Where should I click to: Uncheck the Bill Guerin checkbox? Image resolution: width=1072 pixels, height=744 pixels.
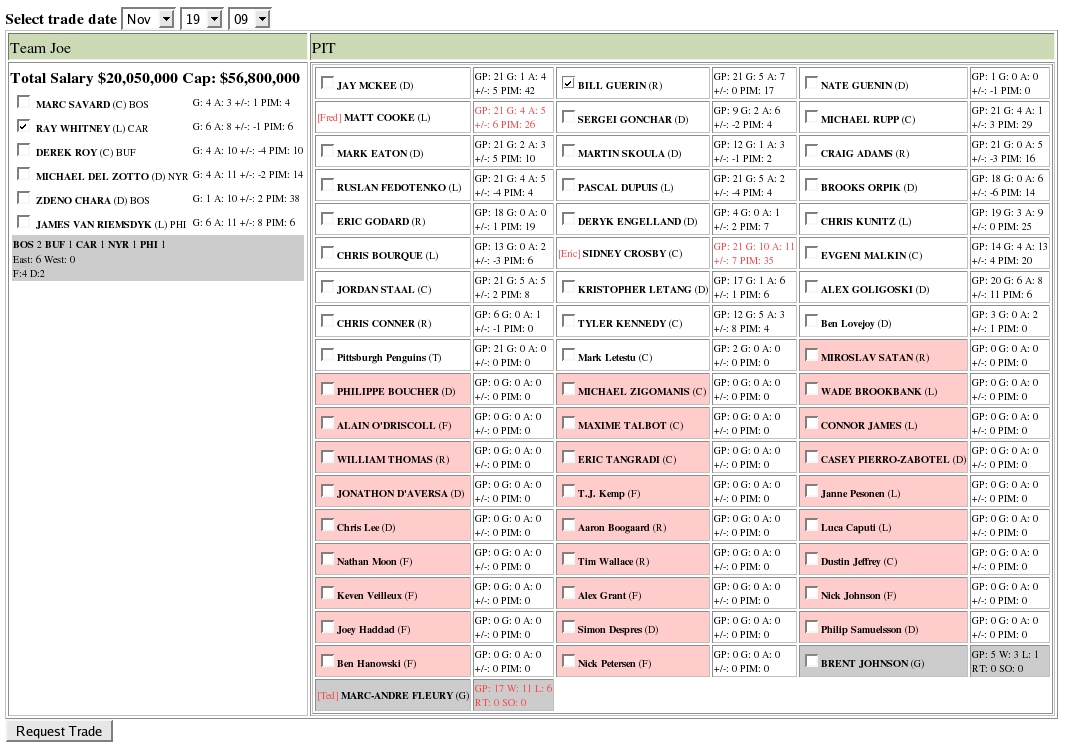pos(568,83)
